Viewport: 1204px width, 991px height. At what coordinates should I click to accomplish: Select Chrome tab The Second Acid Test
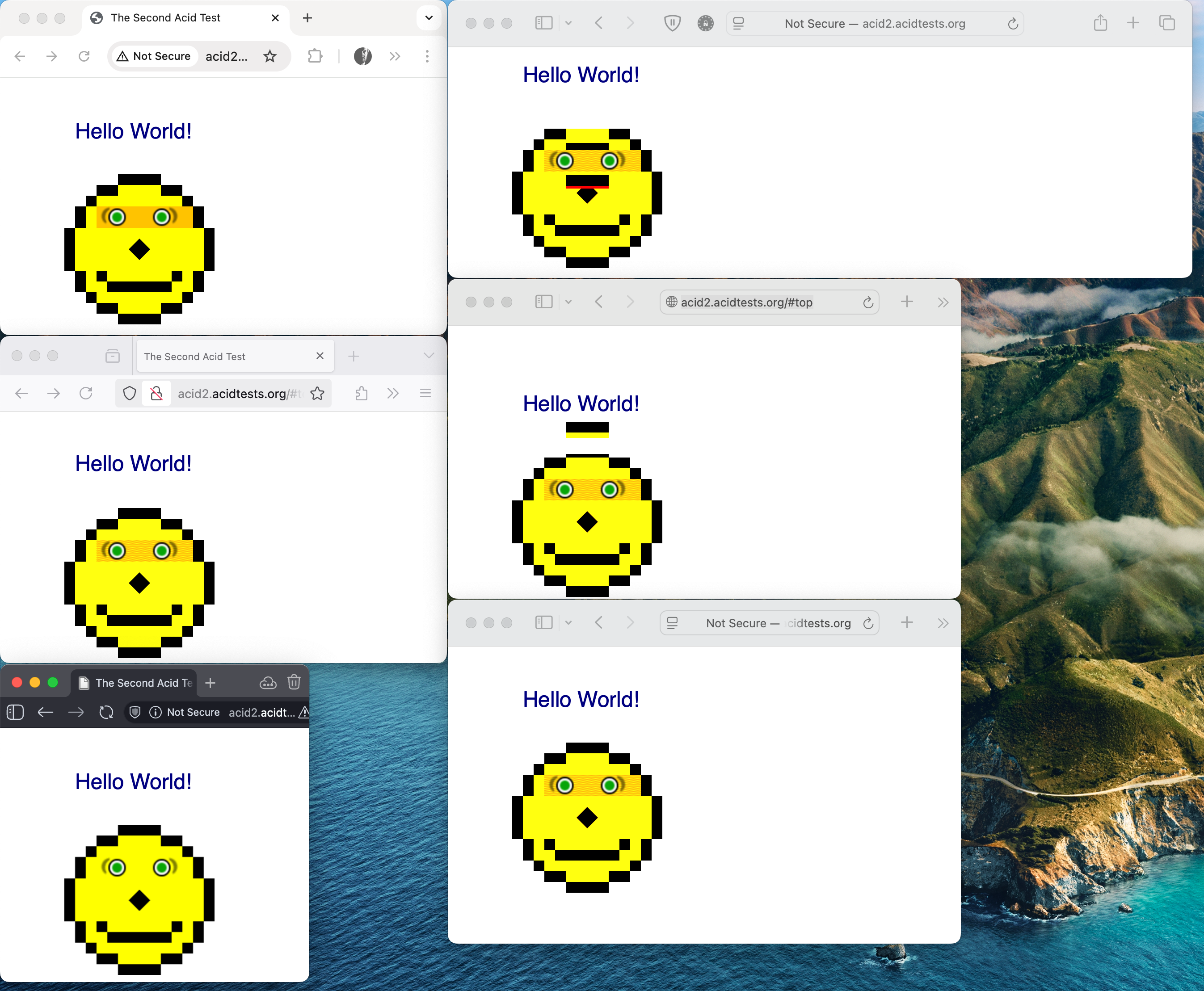(185, 18)
